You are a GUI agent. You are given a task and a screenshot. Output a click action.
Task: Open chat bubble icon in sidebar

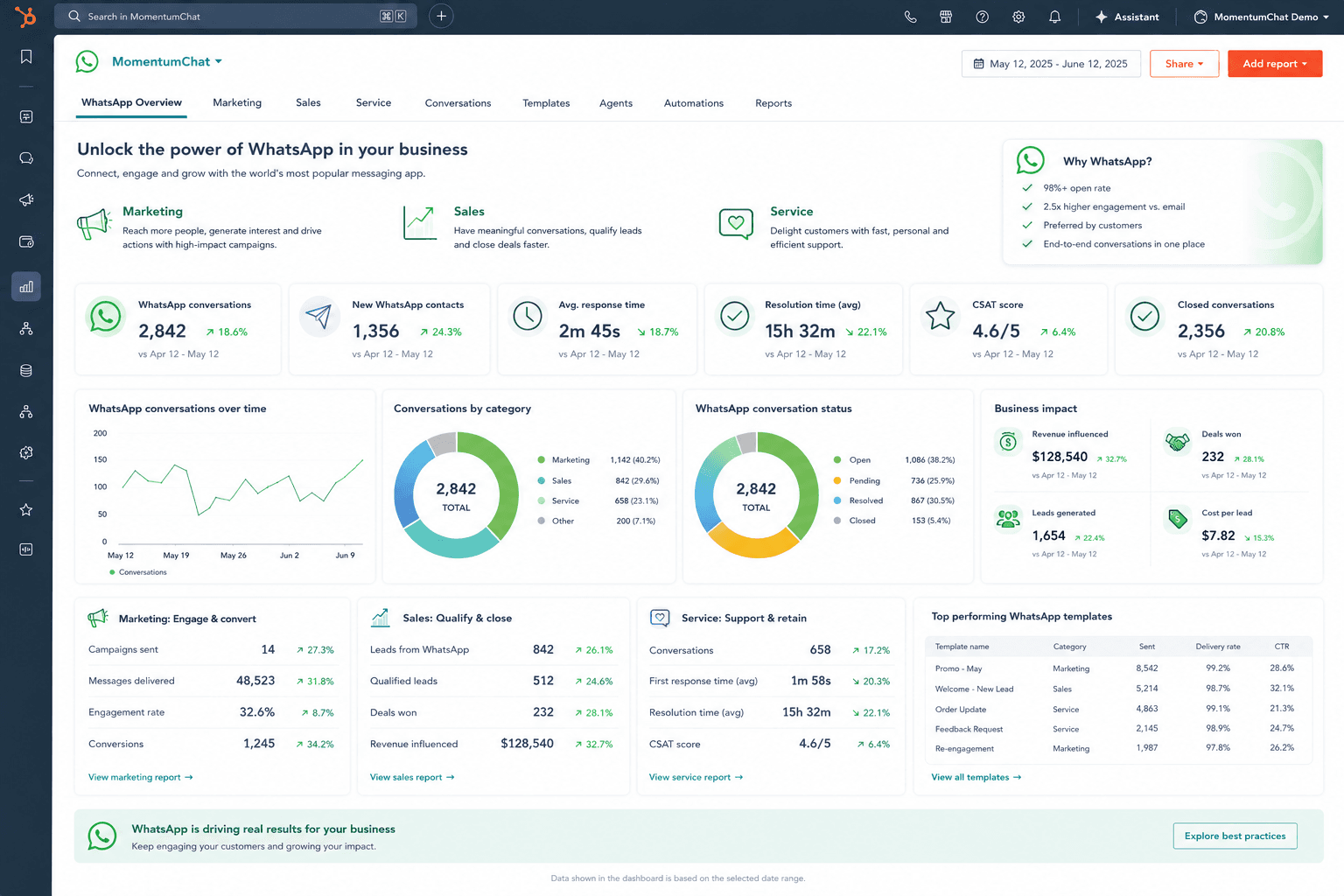26,158
